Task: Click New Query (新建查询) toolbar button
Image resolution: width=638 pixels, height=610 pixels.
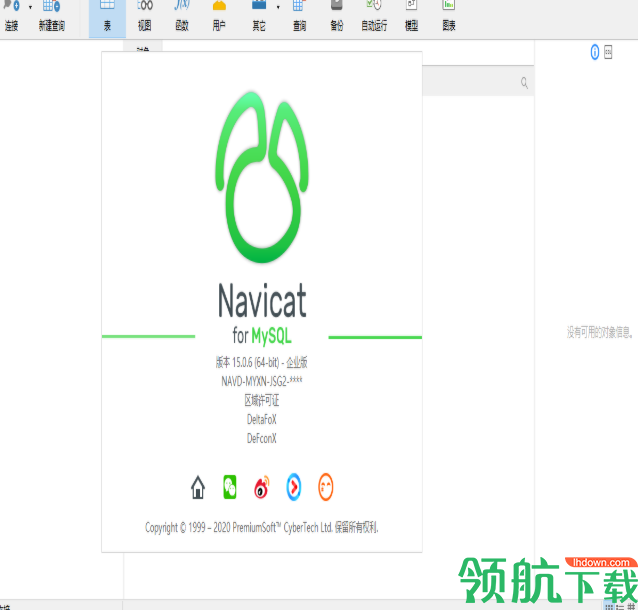Action: [52, 16]
